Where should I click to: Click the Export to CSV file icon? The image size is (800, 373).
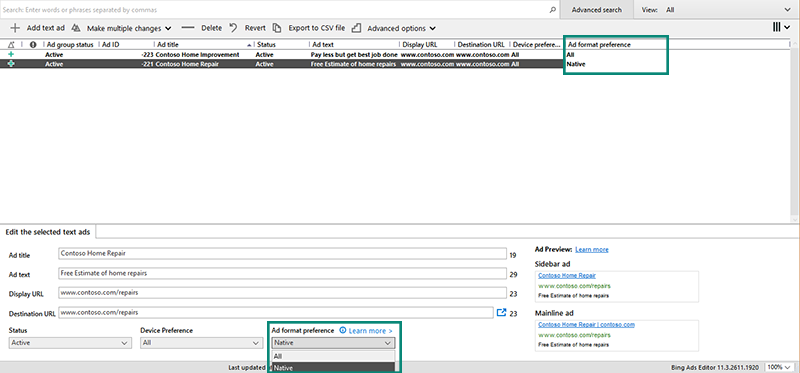coord(277,28)
